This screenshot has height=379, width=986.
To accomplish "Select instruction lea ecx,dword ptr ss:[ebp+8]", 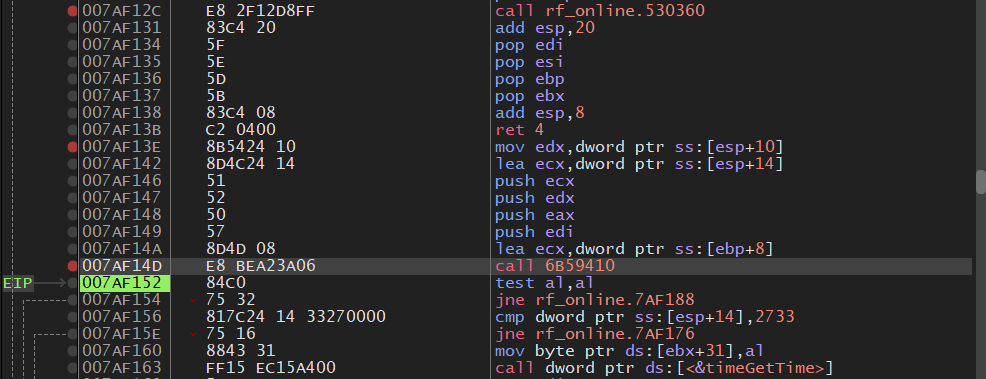I will pos(634,249).
